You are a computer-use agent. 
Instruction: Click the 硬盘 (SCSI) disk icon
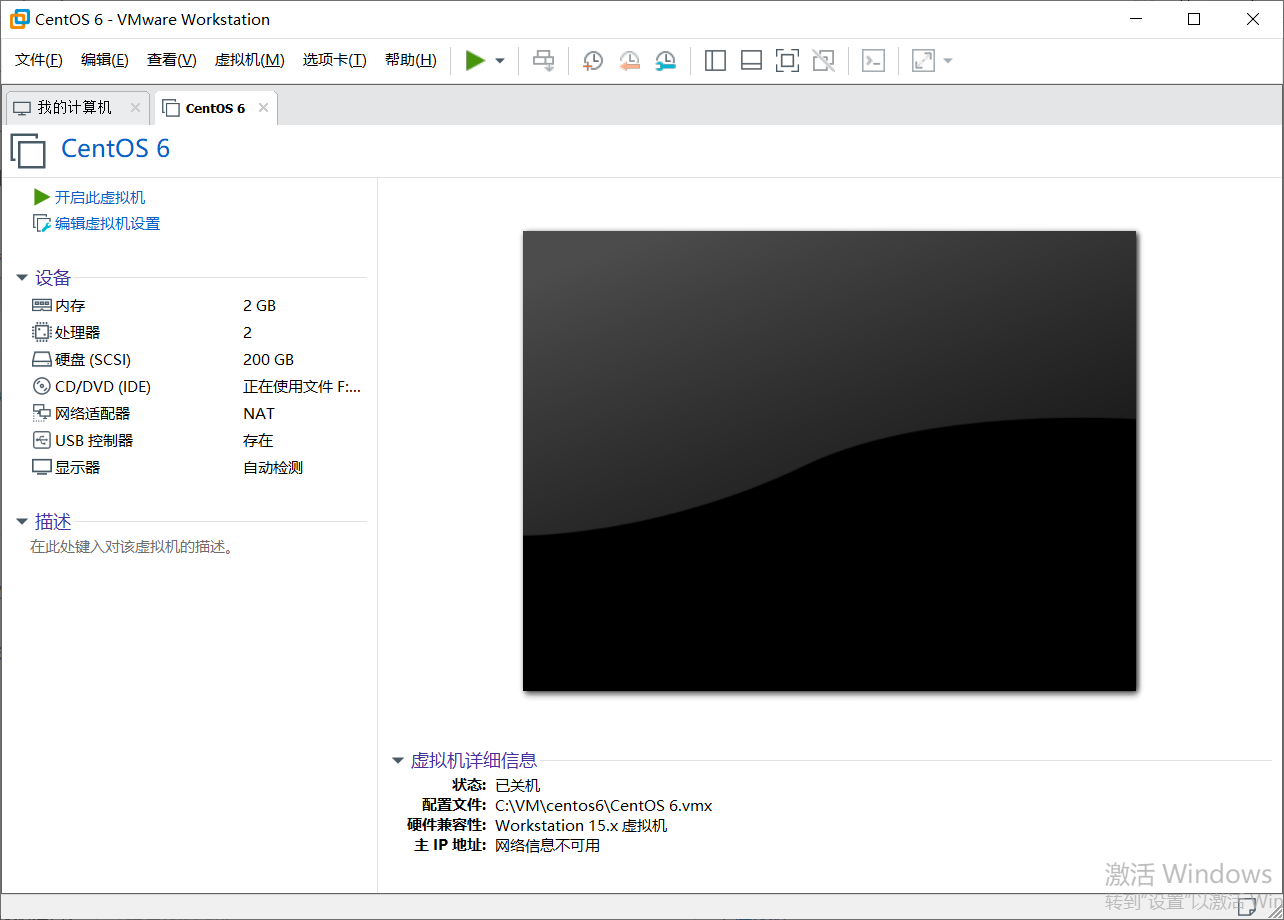(x=41, y=359)
